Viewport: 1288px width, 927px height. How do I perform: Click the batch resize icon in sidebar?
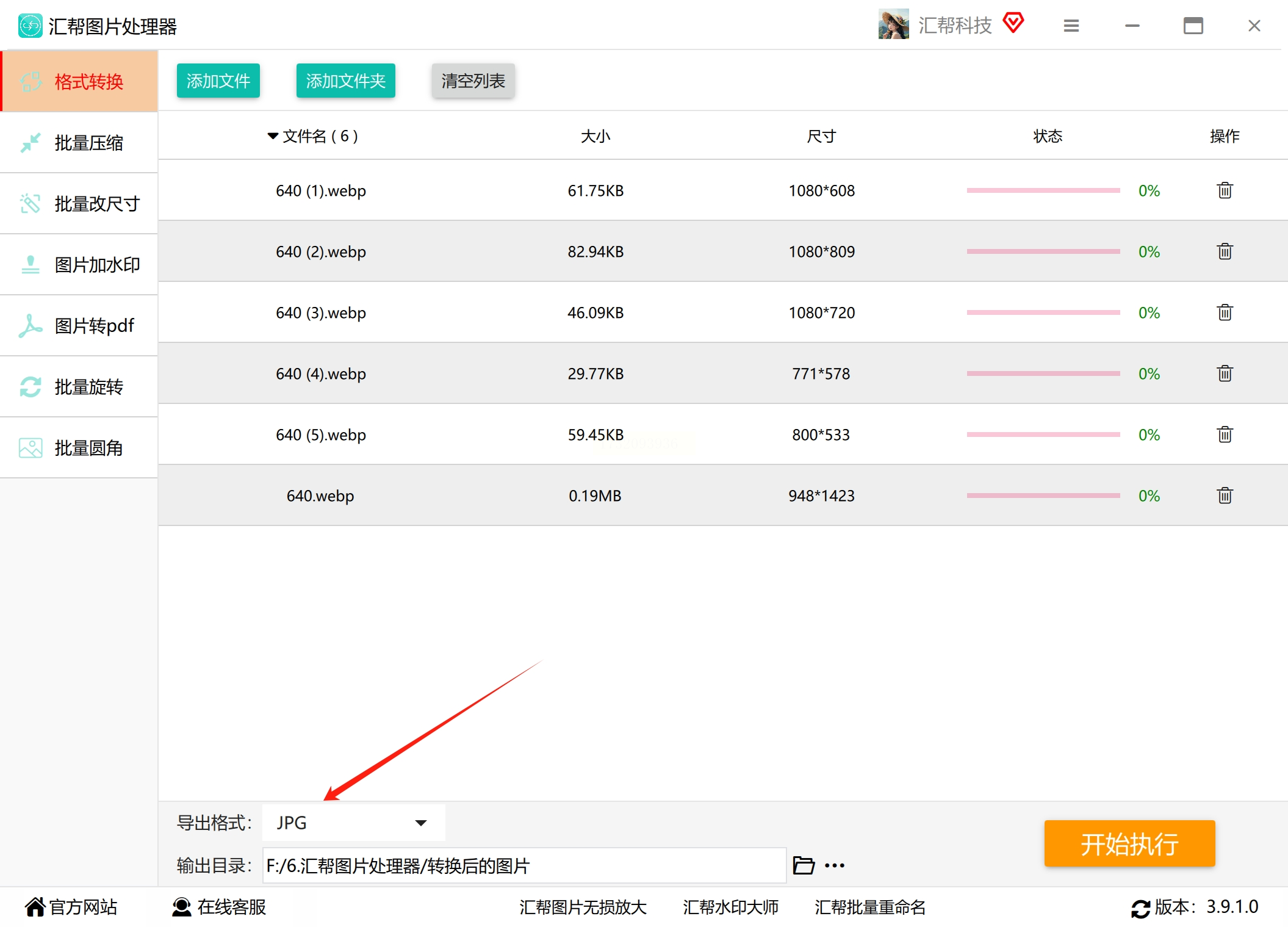(30, 204)
